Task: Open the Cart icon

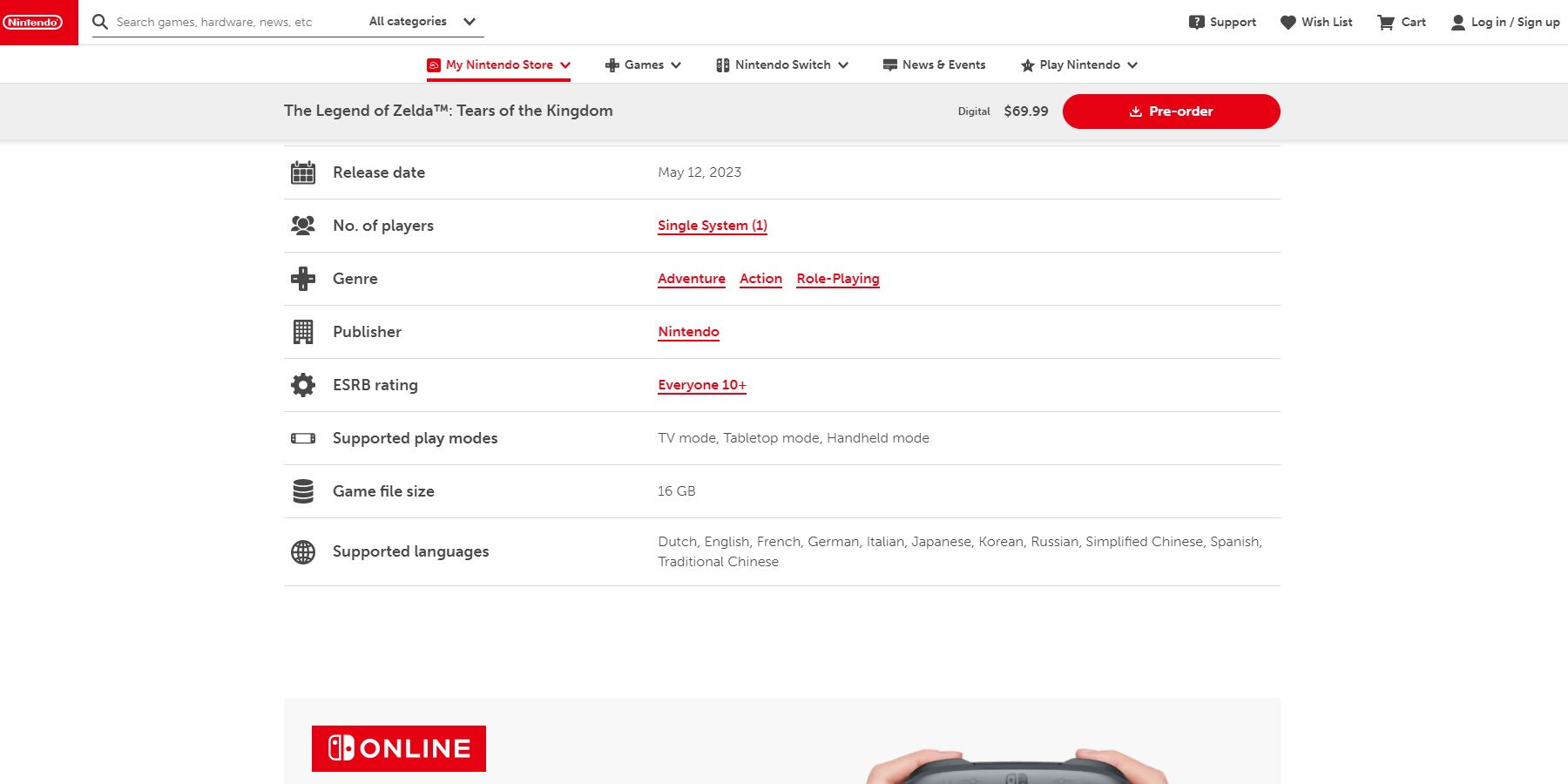Action: (x=1385, y=23)
